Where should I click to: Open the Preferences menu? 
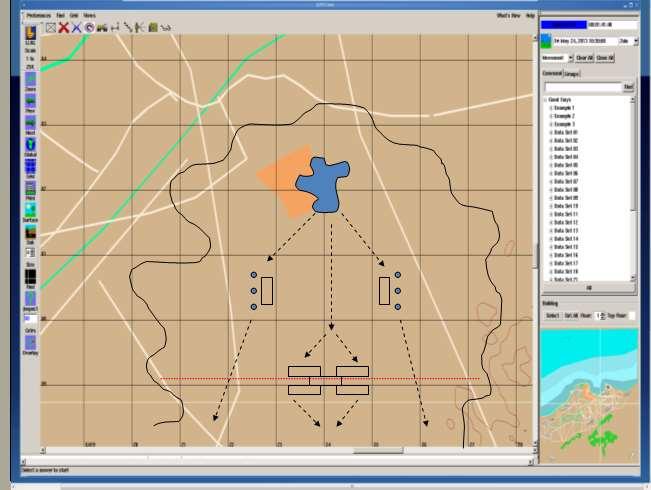click(x=39, y=15)
